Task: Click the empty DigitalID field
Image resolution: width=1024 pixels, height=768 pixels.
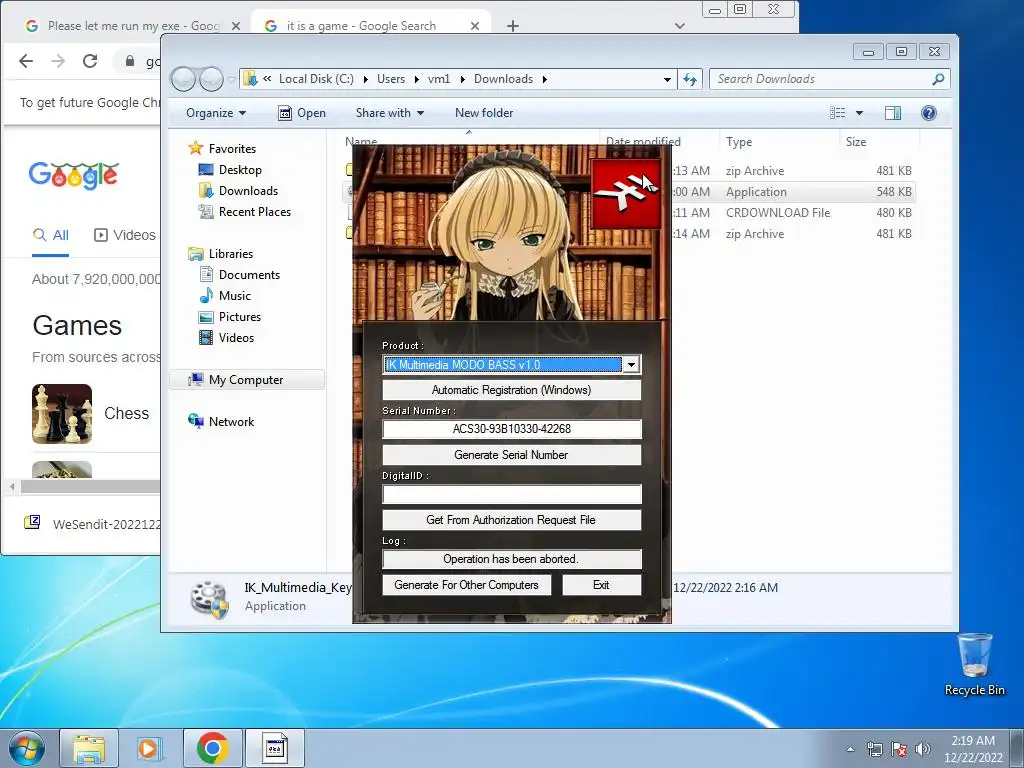Action: [511, 494]
